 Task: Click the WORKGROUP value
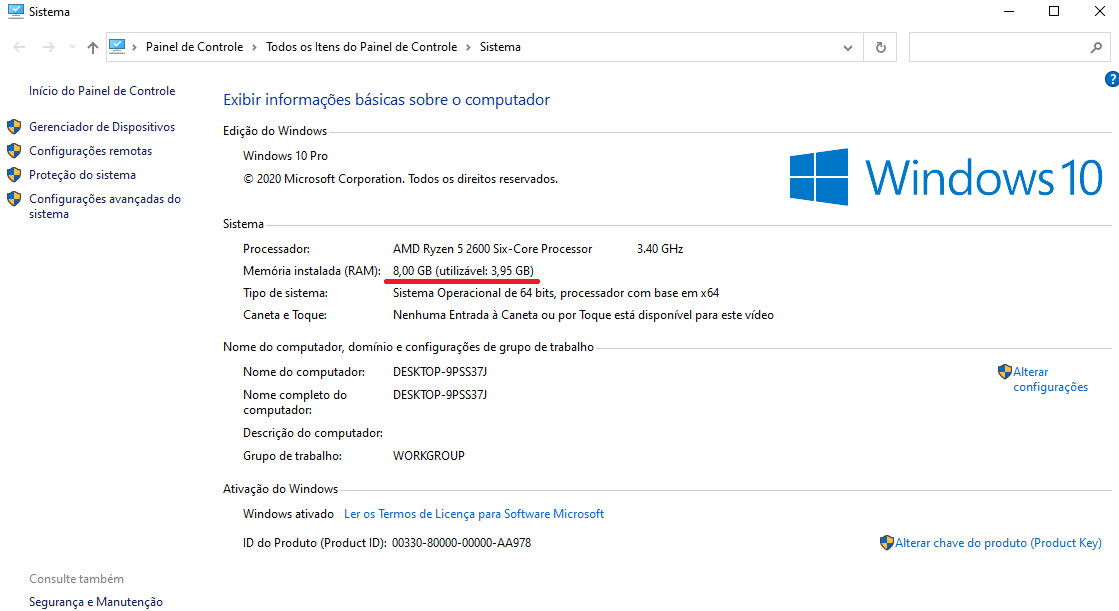tap(428, 455)
